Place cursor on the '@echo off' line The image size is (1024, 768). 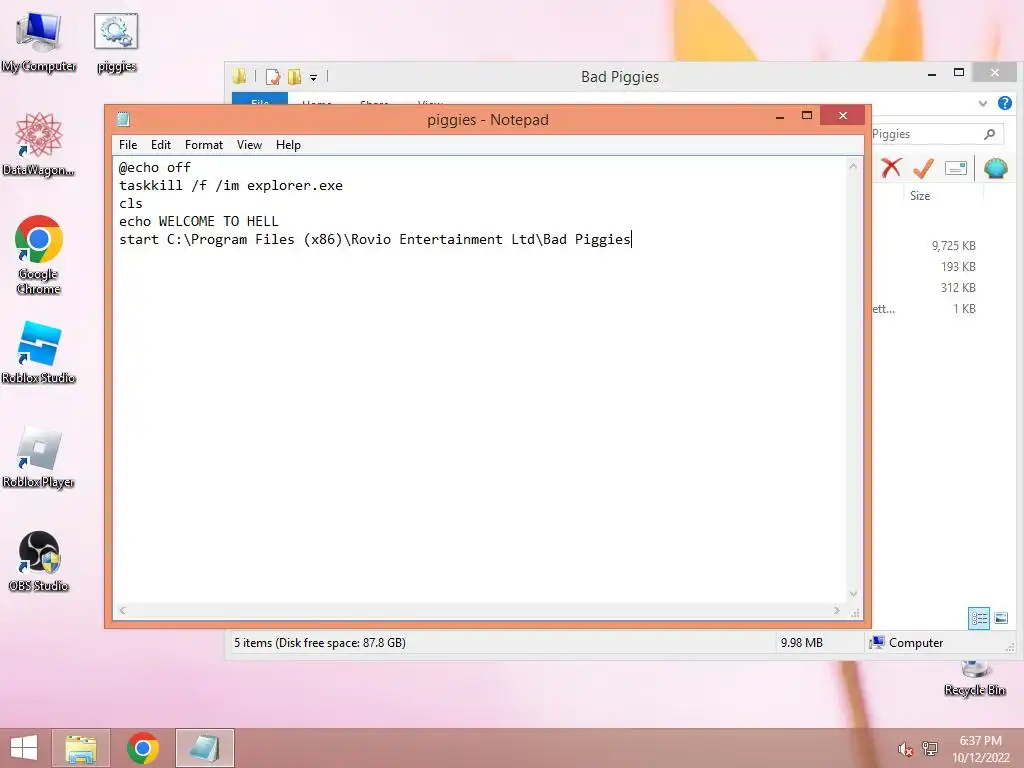coord(155,167)
